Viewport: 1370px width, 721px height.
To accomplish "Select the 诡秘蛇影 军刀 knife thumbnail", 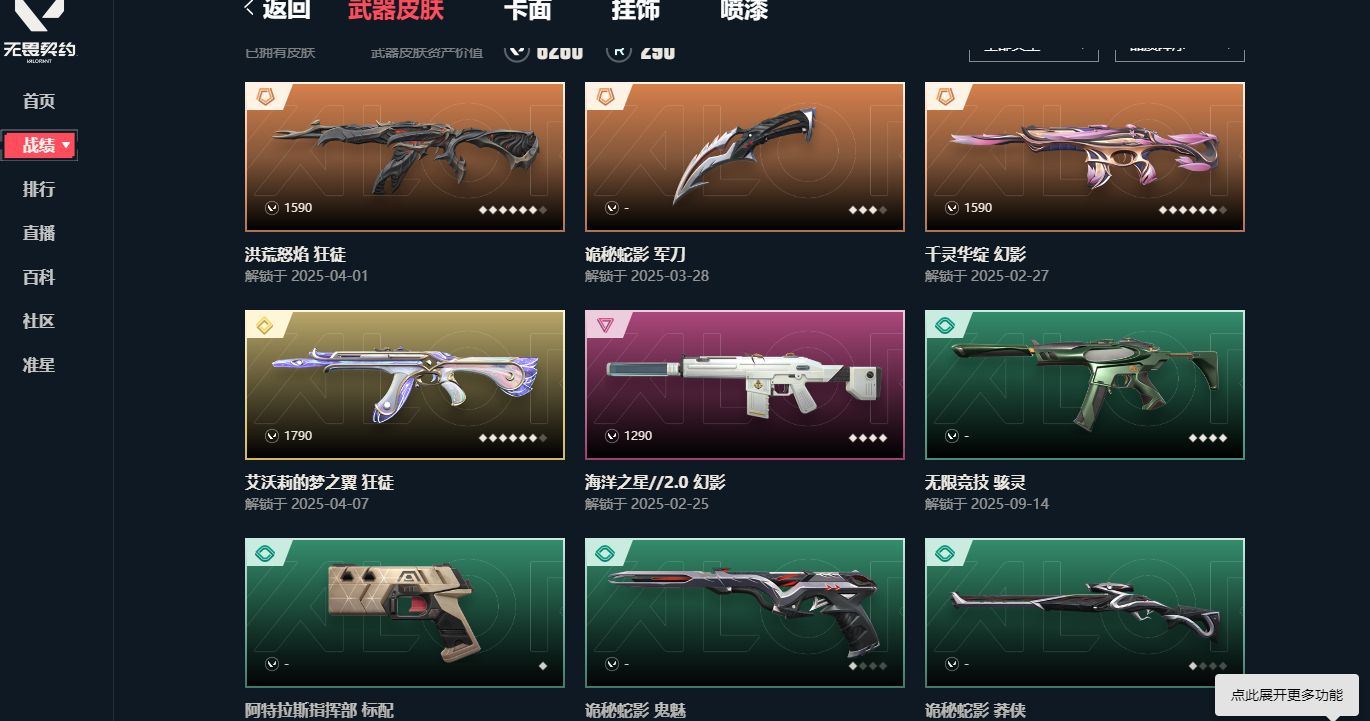I will pos(745,157).
